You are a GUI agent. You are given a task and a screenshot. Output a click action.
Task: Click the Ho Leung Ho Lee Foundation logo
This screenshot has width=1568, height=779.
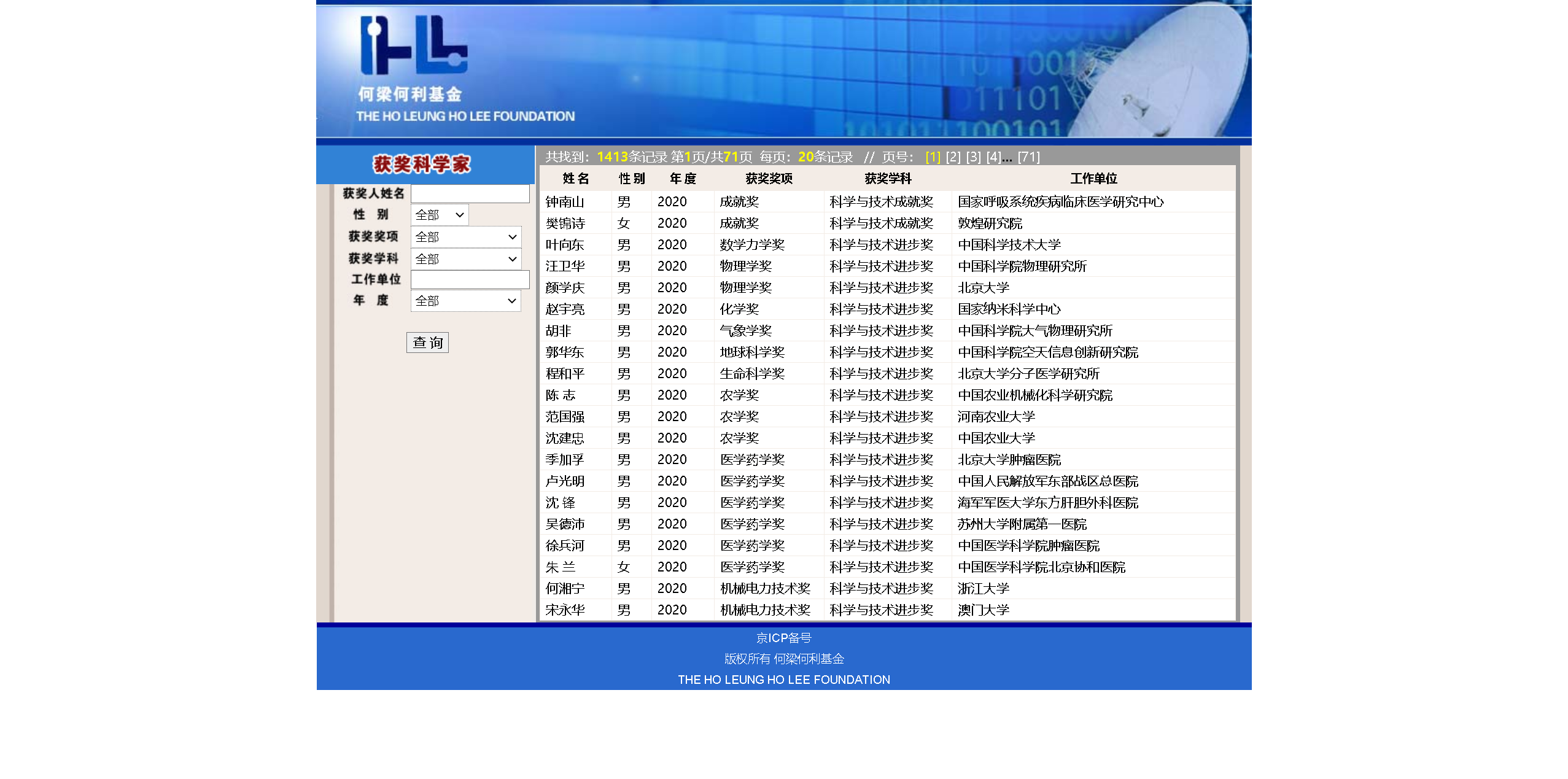(x=413, y=47)
